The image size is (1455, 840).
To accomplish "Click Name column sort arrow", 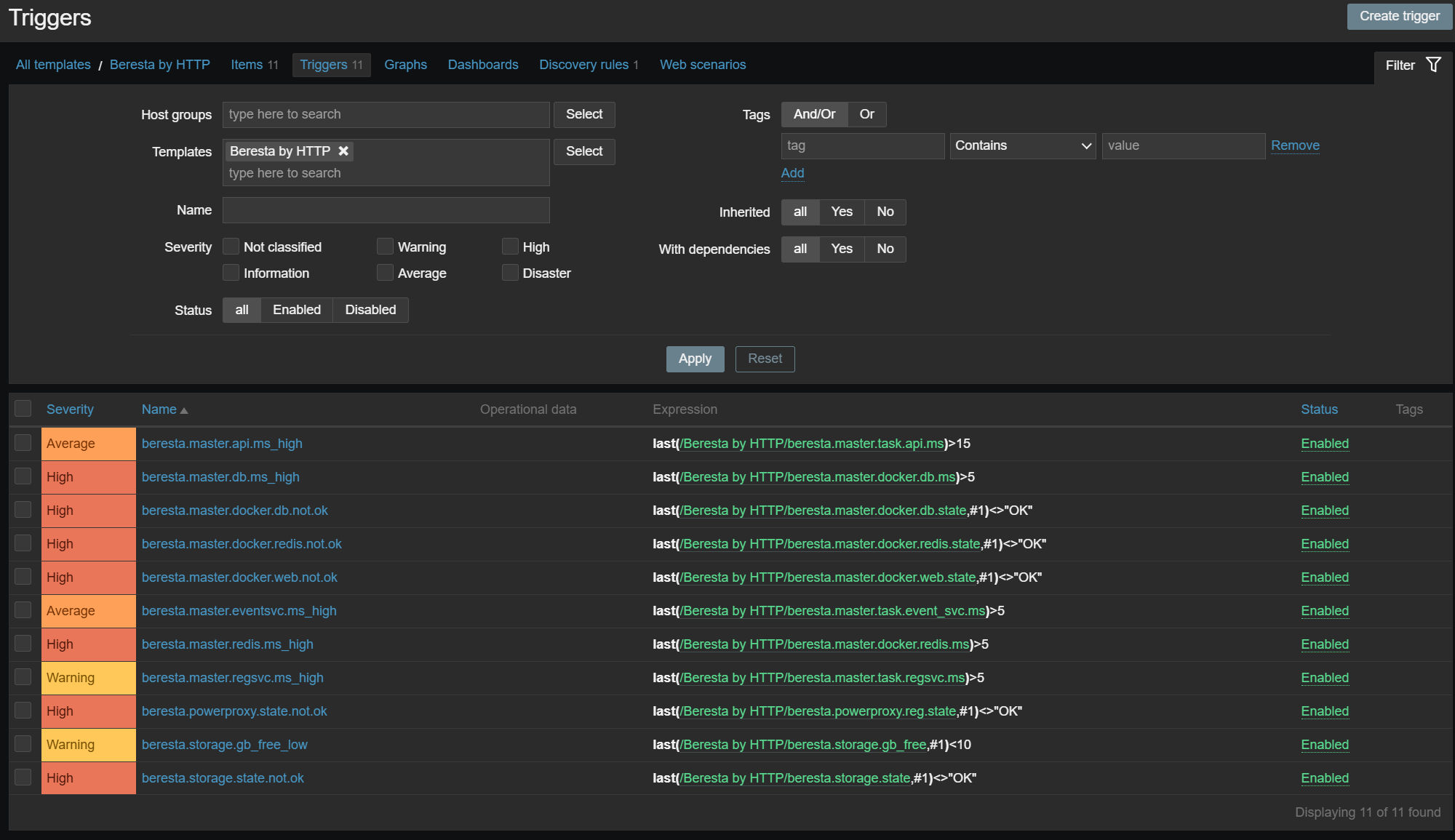I will pyautogui.click(x=184, y=411).
